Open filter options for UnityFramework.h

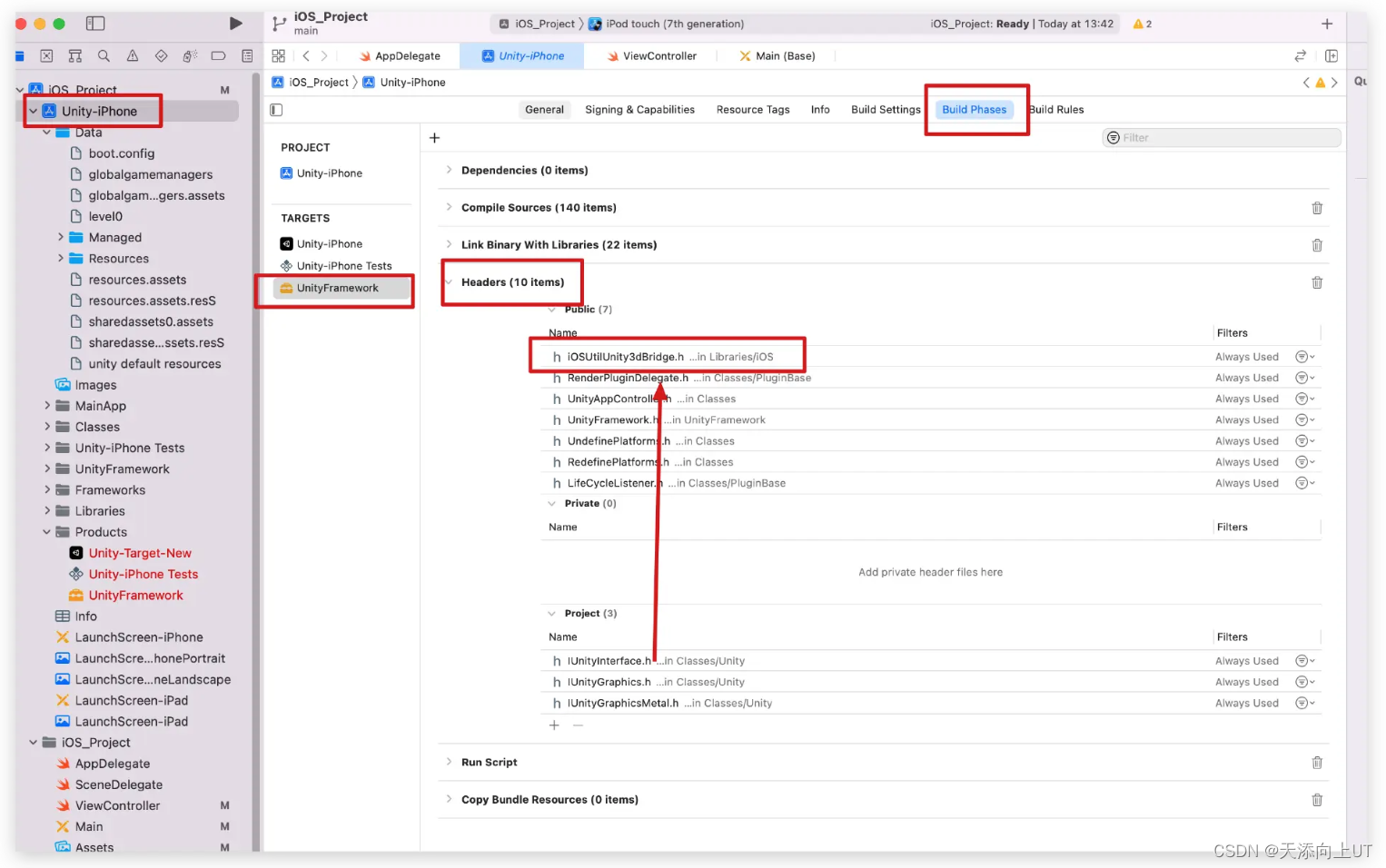pyautogui.click(x=1304, y=419)
